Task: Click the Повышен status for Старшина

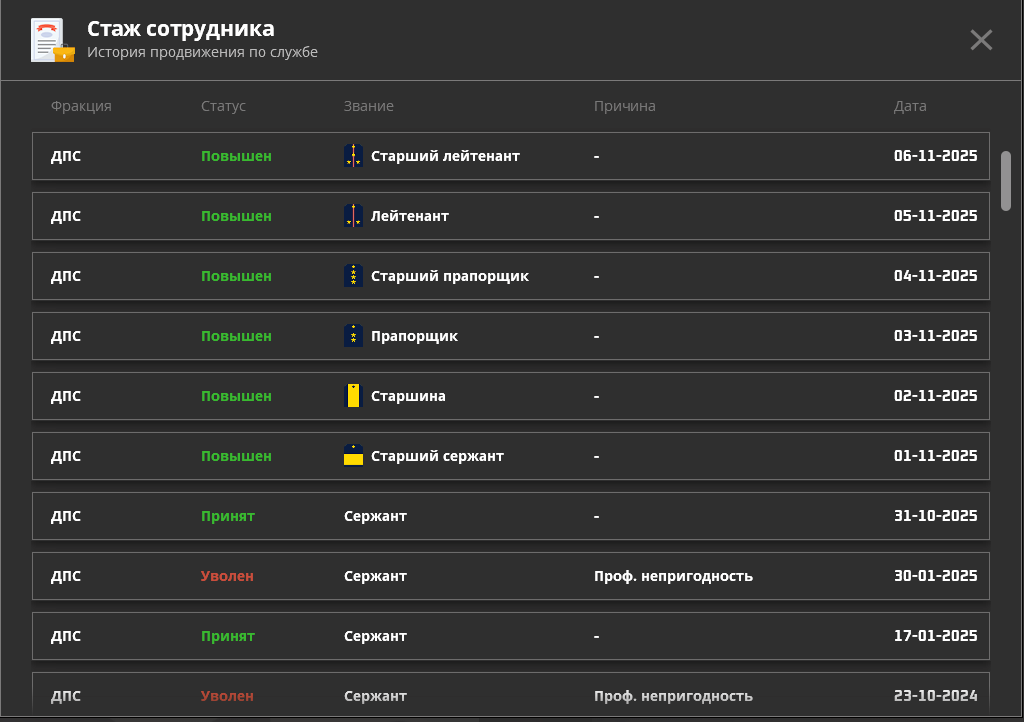Action: 236,396
